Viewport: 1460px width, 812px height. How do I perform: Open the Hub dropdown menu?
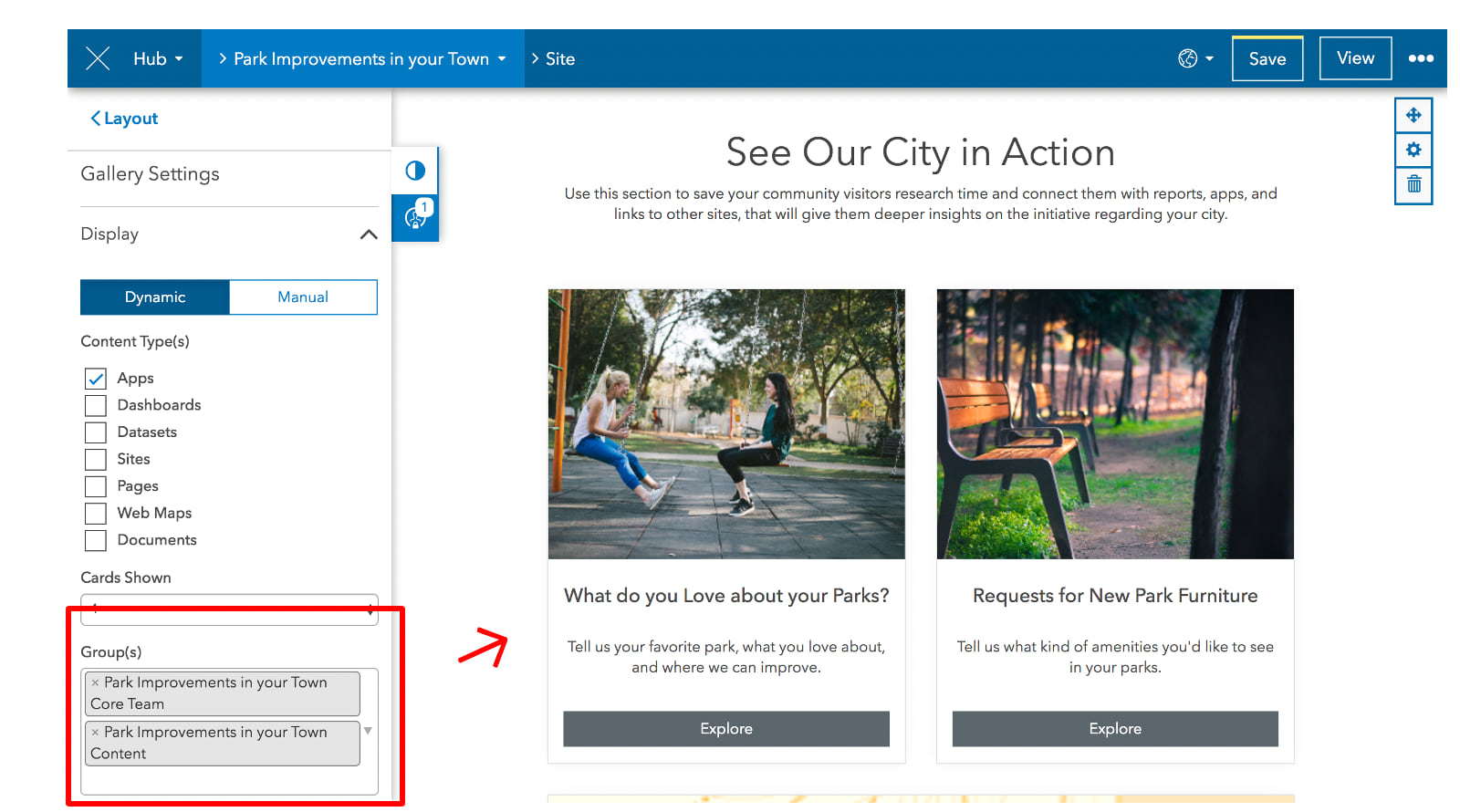158,58
